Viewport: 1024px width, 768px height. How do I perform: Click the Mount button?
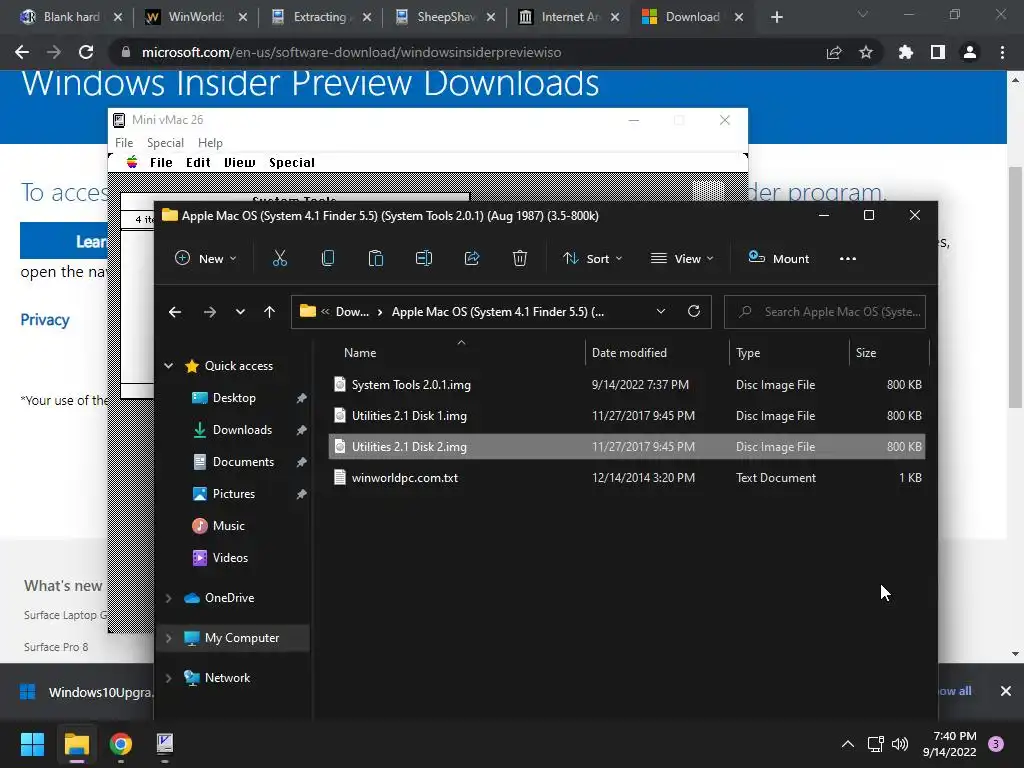[778, 259]
